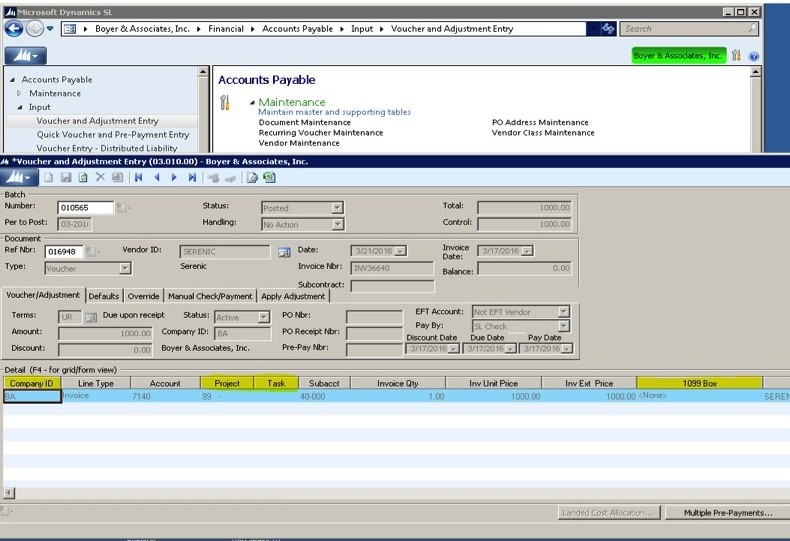Open the Dynamics SL main menu button

click(26, 55)
